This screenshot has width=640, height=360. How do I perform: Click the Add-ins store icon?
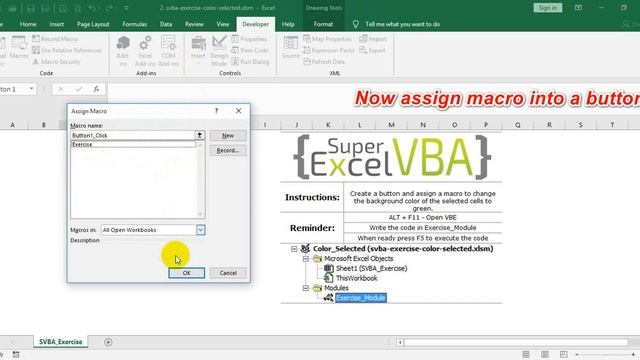(x=122, y=51)
